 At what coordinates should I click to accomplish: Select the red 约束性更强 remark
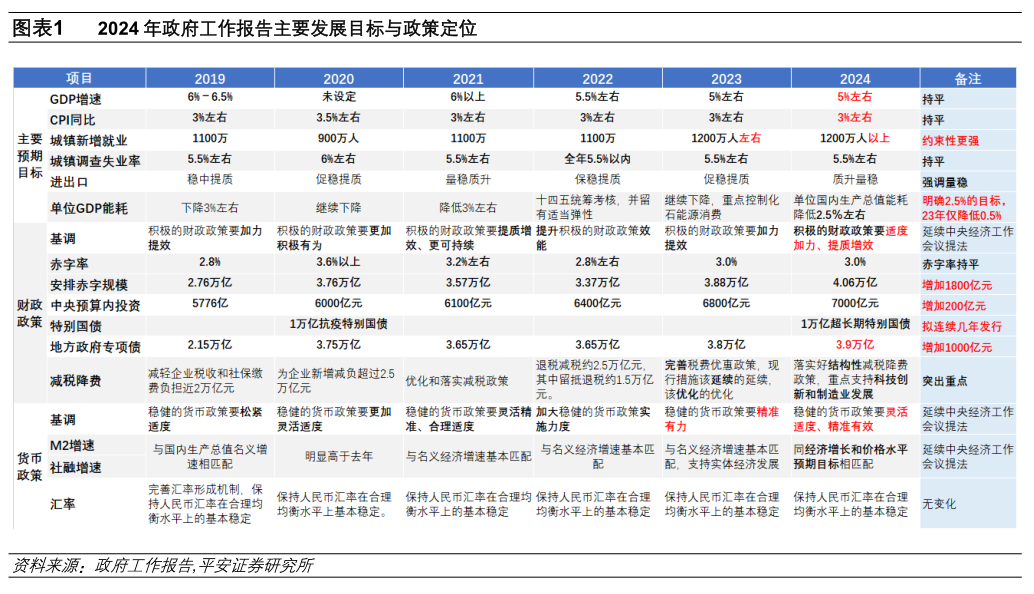(x=950, y=141)
